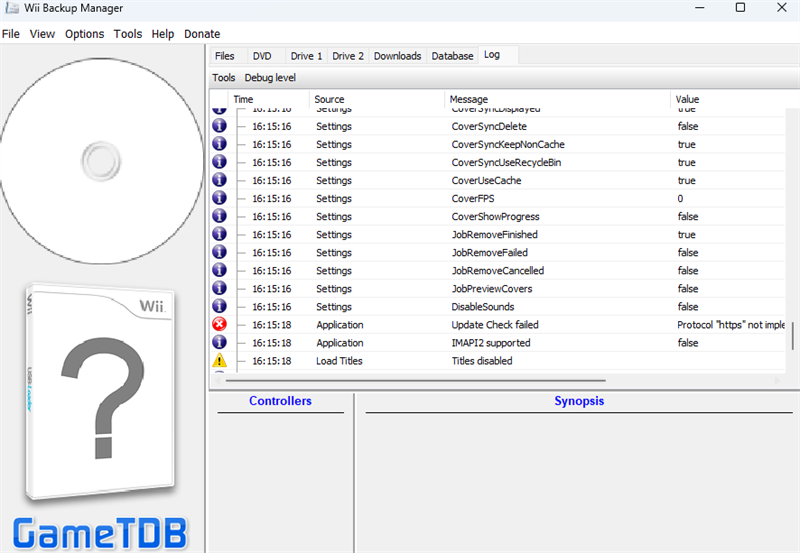Click value '0' in CoverFPS row
This screenshot has height=553, width=800.
[x=680, y=198]
